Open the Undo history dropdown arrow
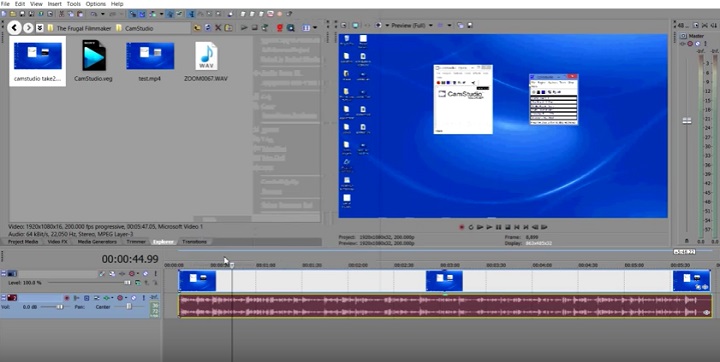Viewport: 720px width, 362px height. coord(102,14)
